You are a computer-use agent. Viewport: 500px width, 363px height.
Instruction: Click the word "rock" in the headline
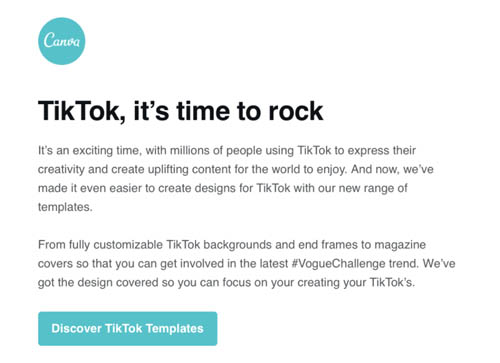click(x=296, y=111)
